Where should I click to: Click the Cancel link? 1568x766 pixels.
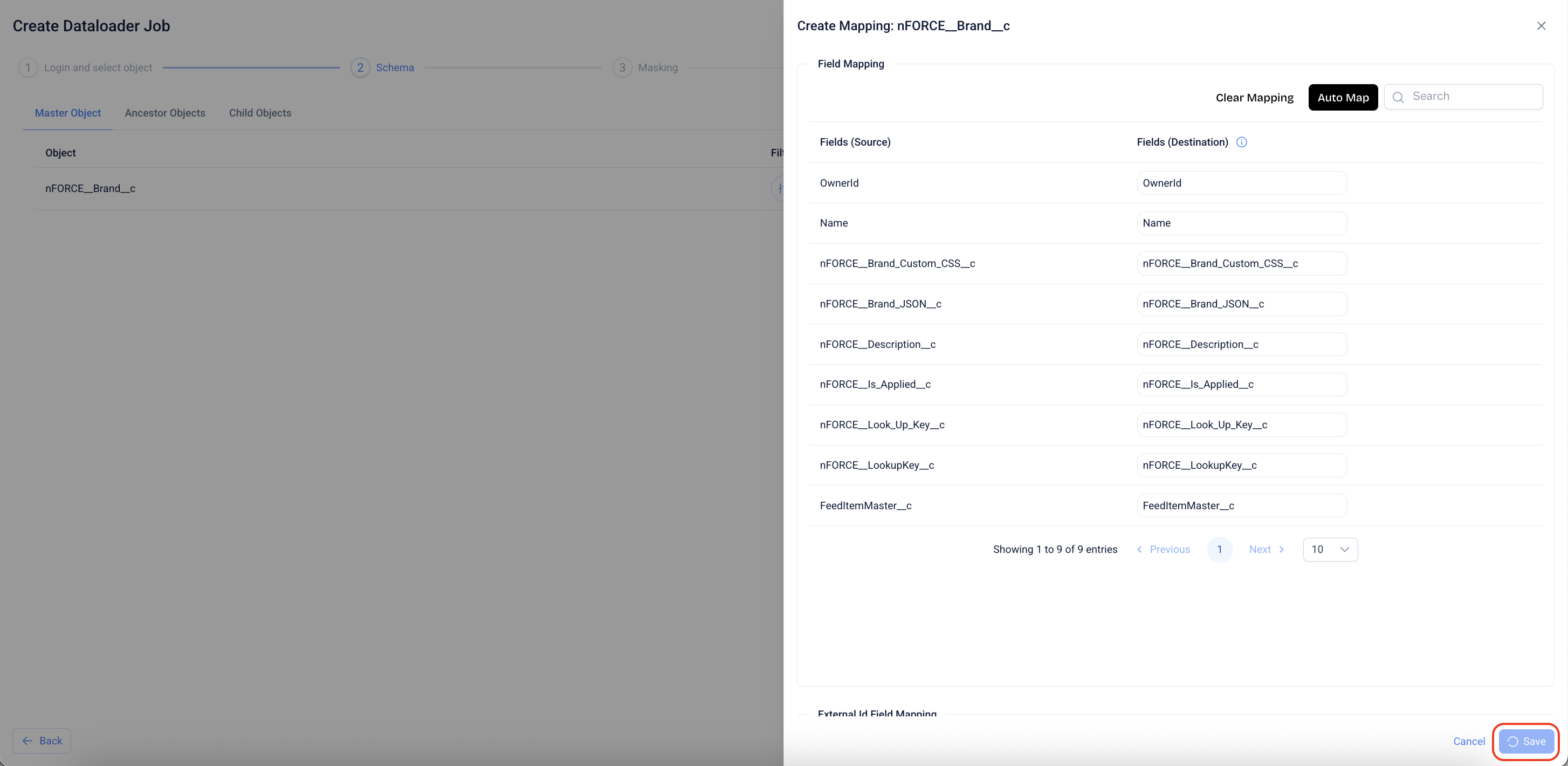tap(1469, 741)
